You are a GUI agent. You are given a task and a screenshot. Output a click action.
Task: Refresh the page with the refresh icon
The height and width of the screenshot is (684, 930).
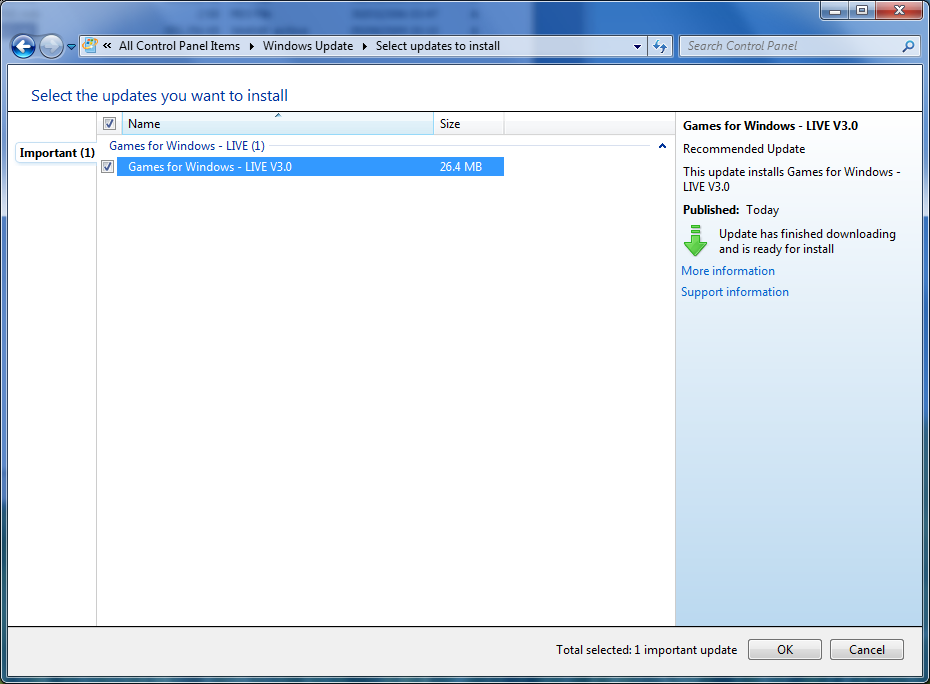(660, 46)
